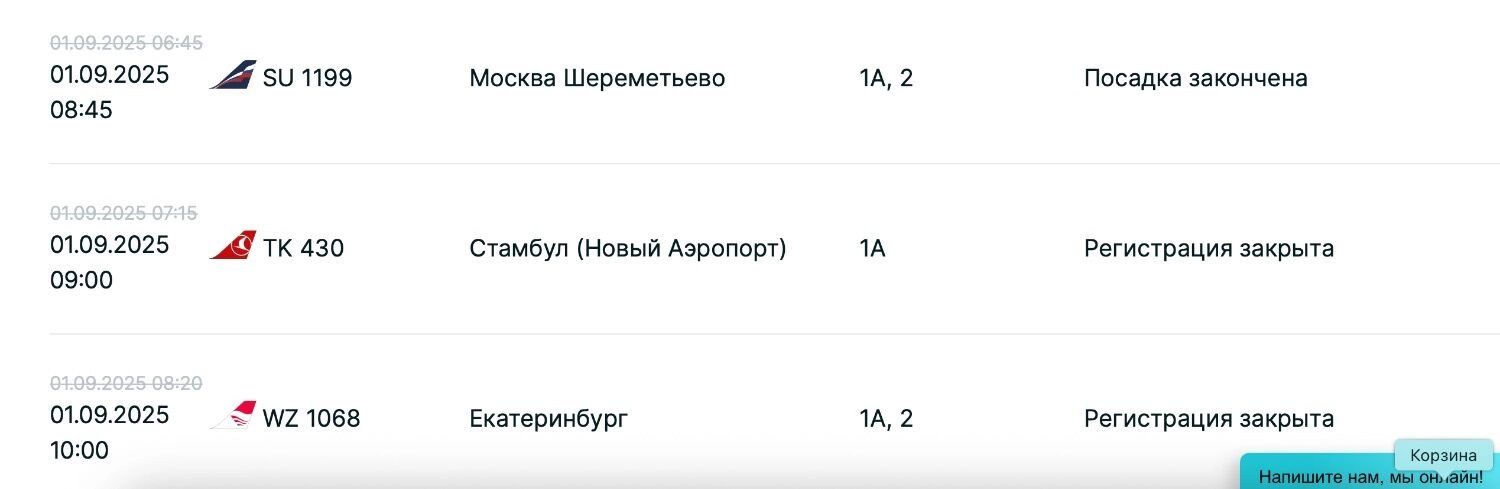Open the 'Напишите нам, мы онлайн!' chat
The width and height of the screenshot is (1500, 489).
click(1370, 476)
